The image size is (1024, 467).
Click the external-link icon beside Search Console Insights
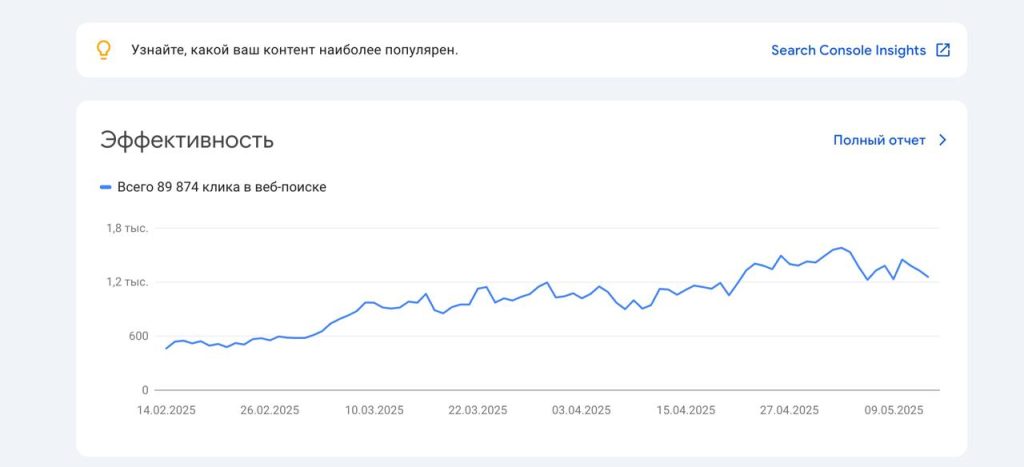click(x=942, y=50)
